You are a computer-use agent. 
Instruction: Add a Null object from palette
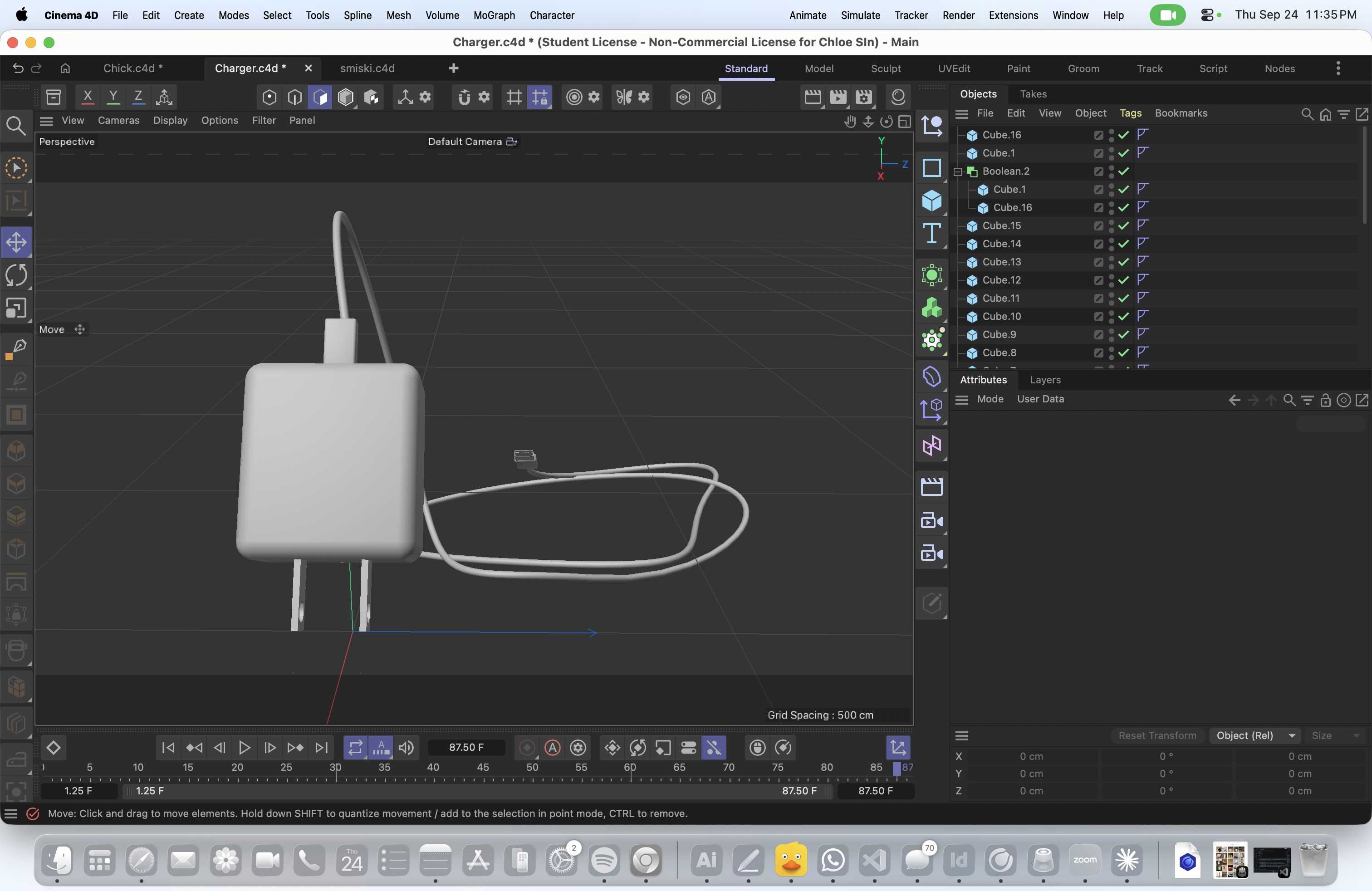tap(931, 126)
